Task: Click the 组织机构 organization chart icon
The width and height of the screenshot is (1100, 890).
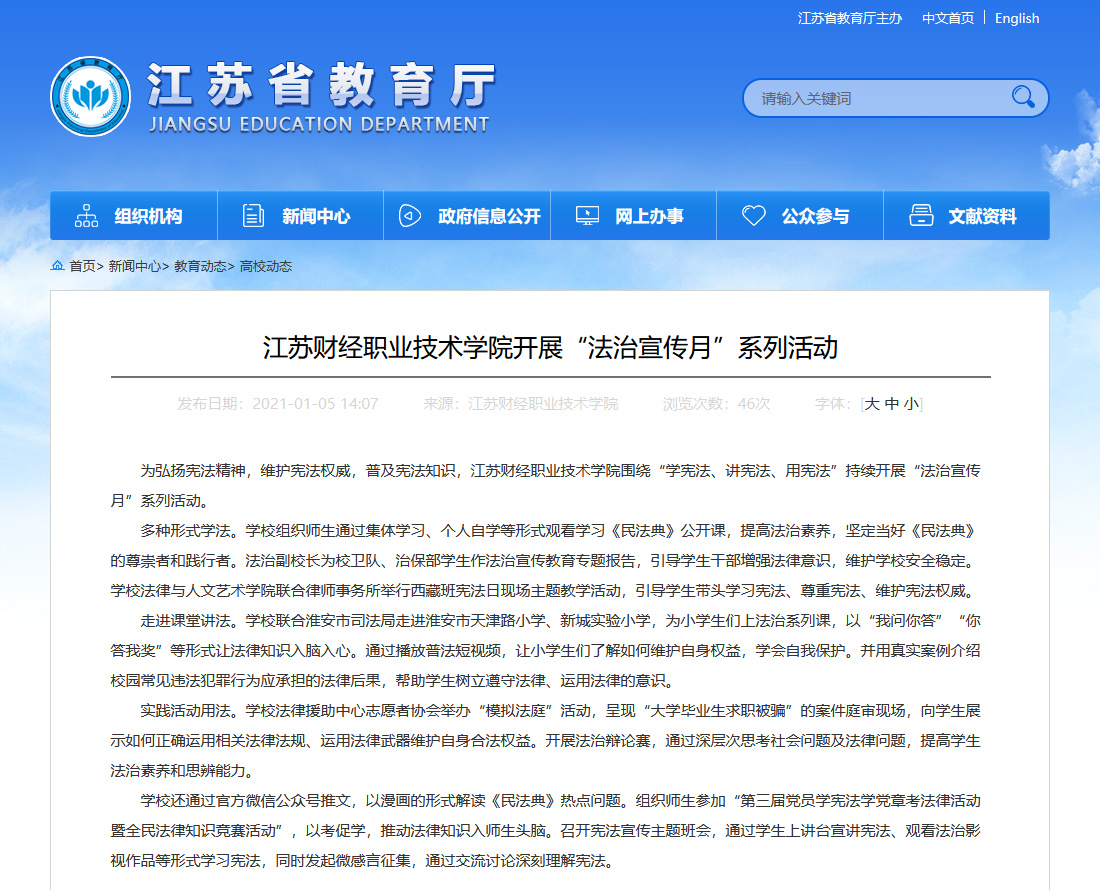Action: tap(87, 216)
